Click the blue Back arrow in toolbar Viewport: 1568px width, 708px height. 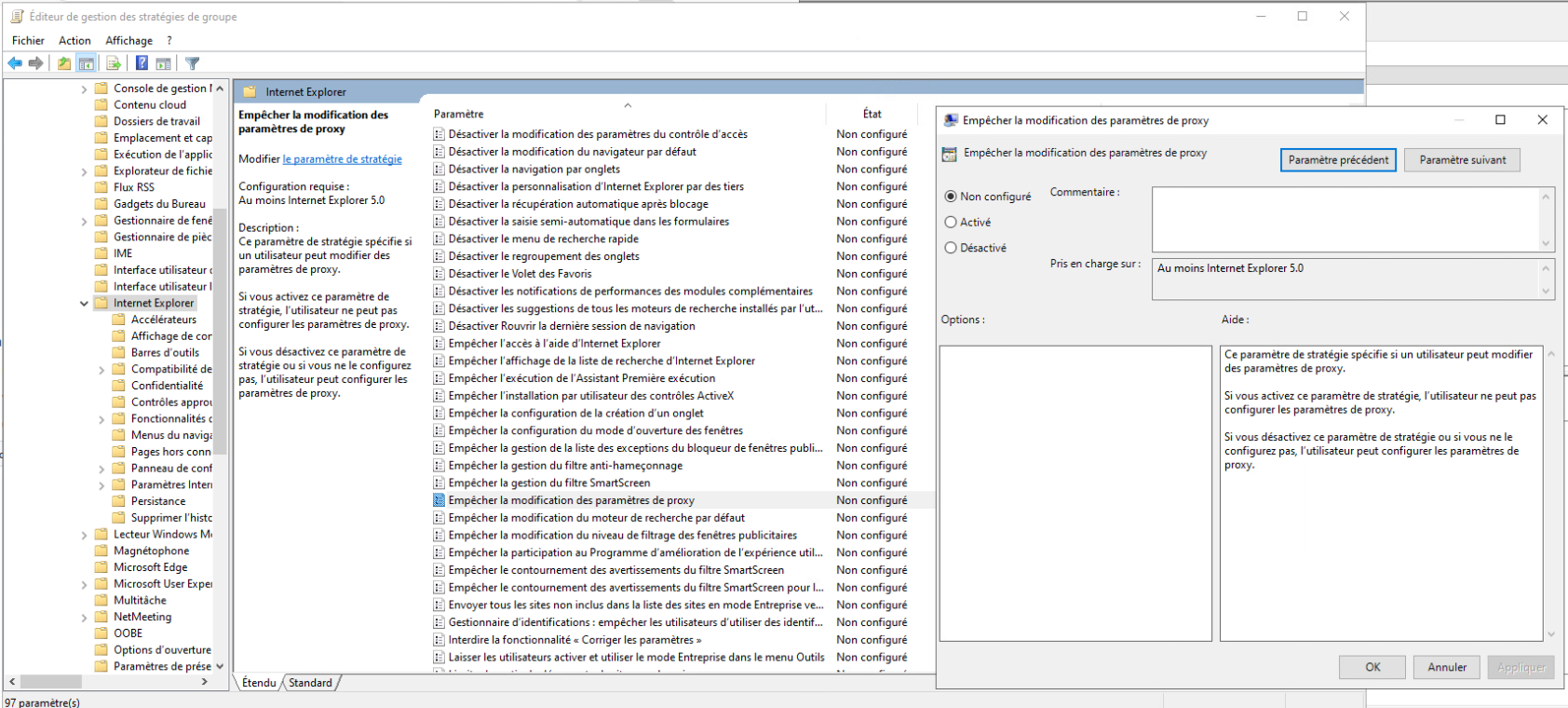(x=15, y=63)
